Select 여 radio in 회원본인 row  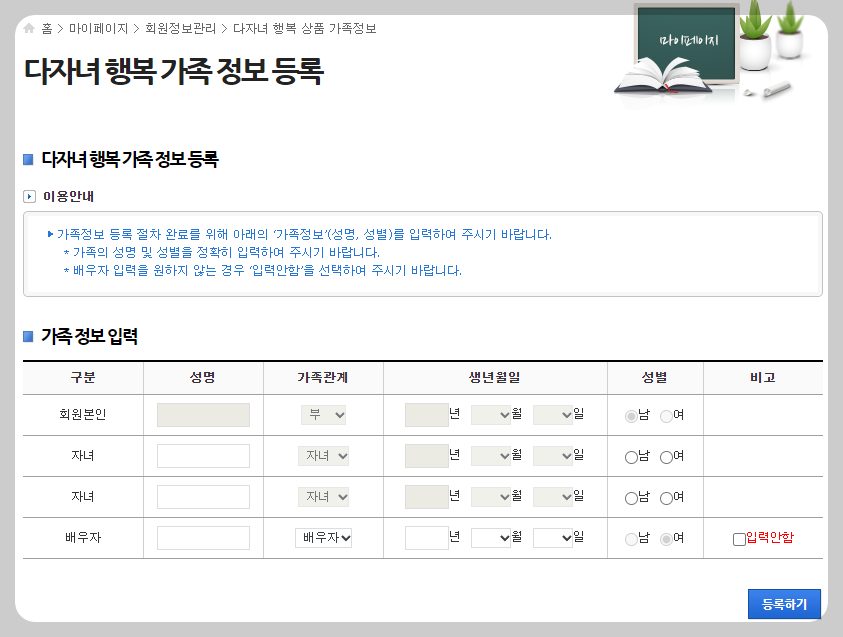pos(666,416)
